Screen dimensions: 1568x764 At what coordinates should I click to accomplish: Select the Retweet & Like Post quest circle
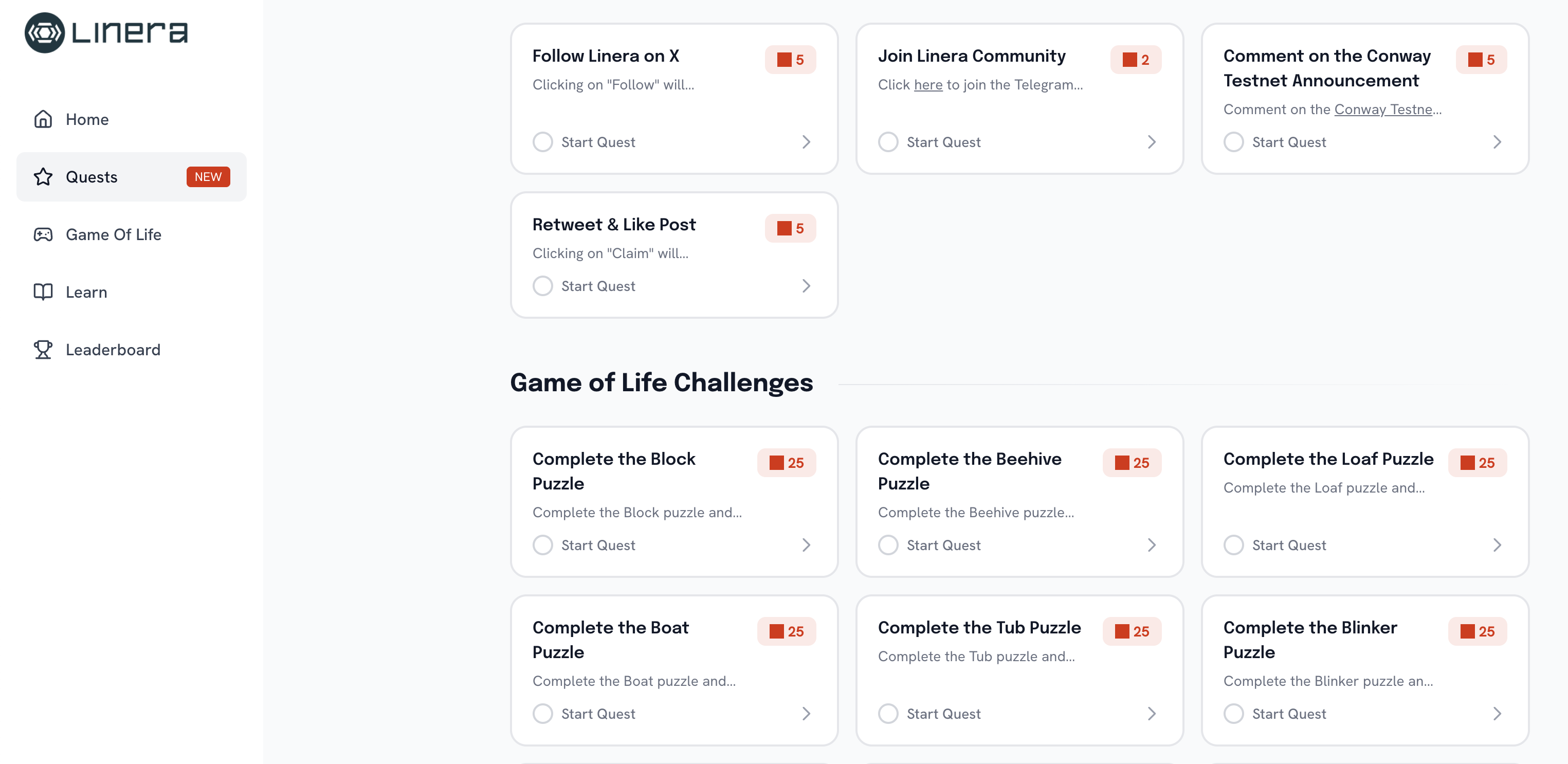coord(542,286)
